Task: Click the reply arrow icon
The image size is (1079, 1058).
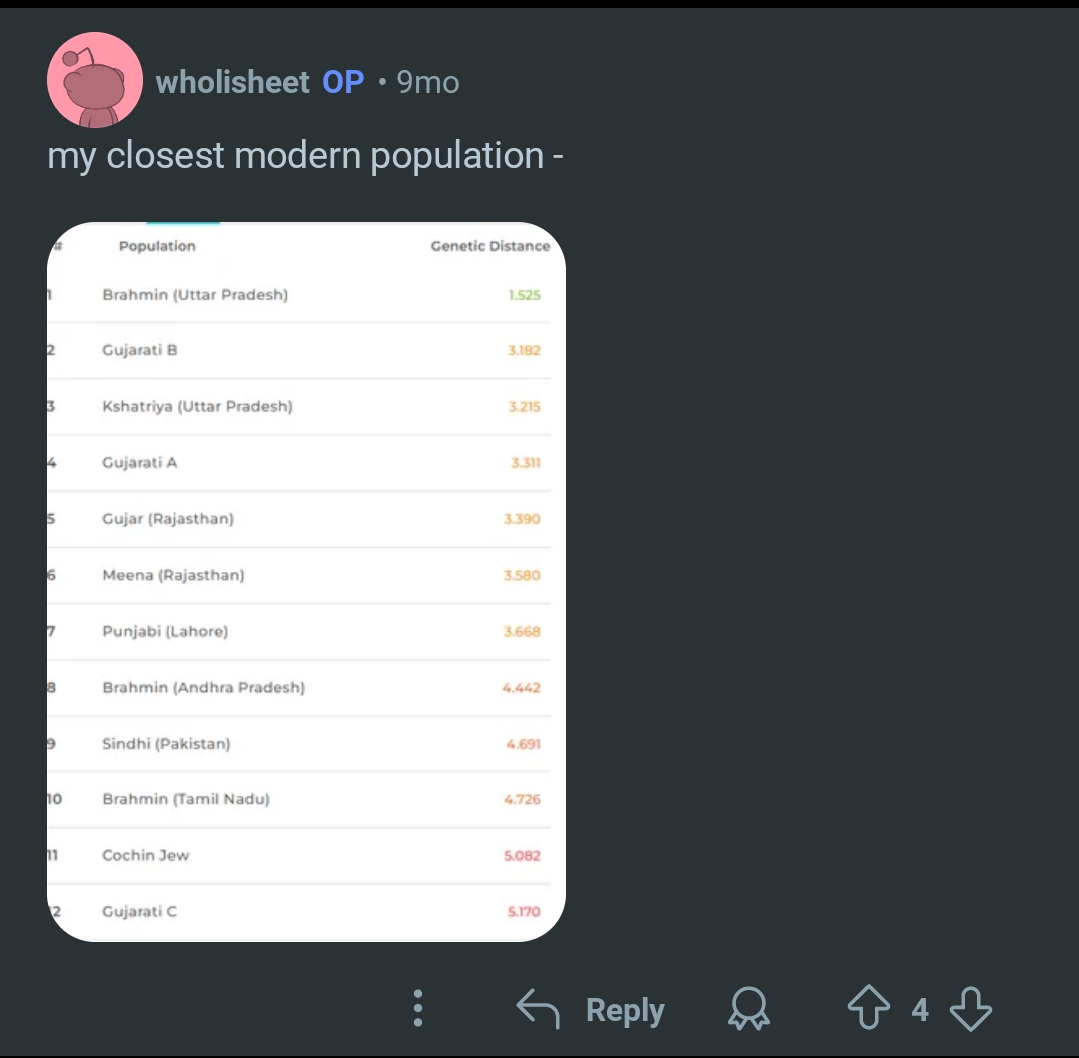Action: [x=537, y=1009]
